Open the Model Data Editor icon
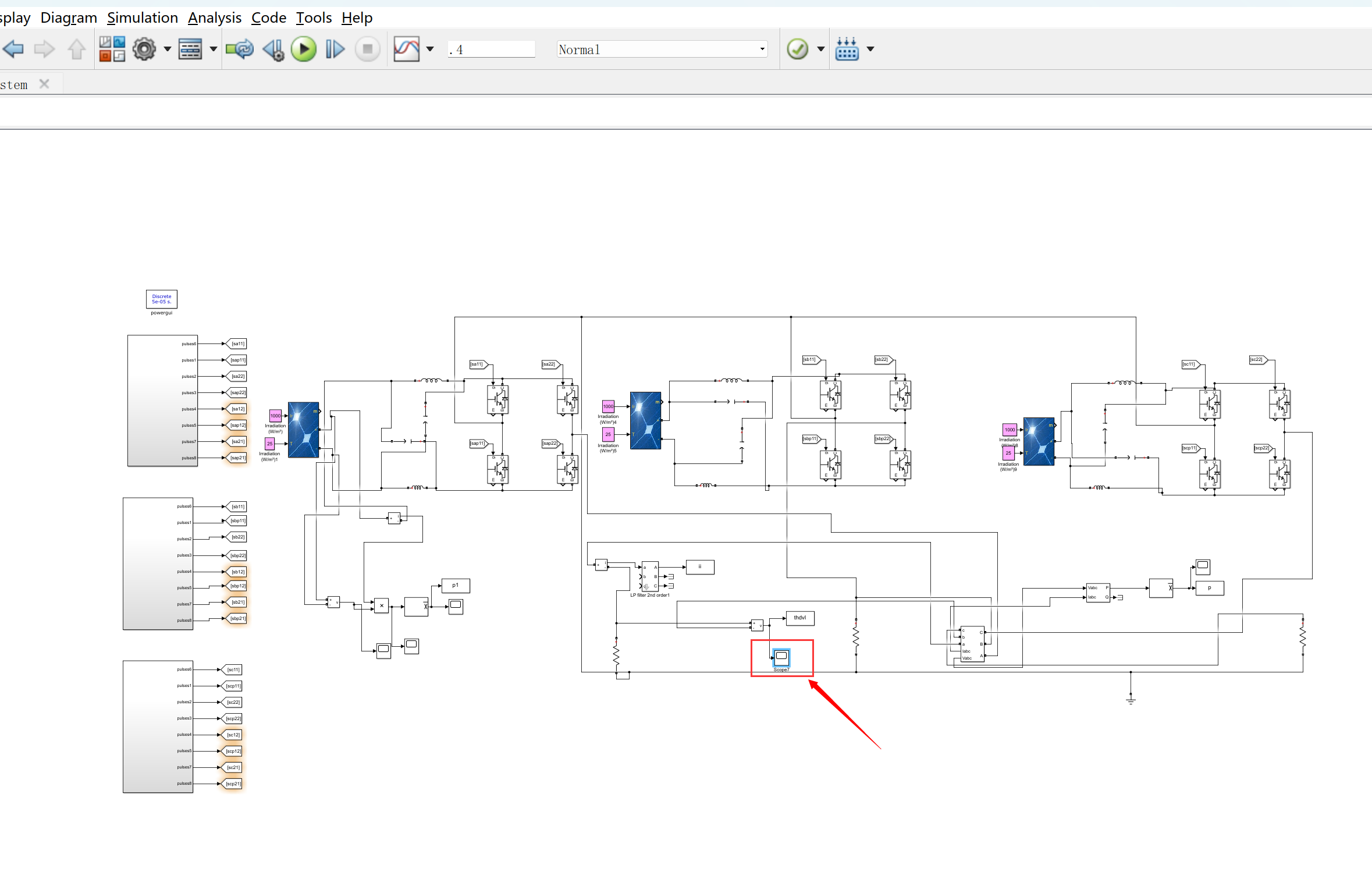Screen dimensions: 1372x875 pyautogui.click(x=192, y=49)
